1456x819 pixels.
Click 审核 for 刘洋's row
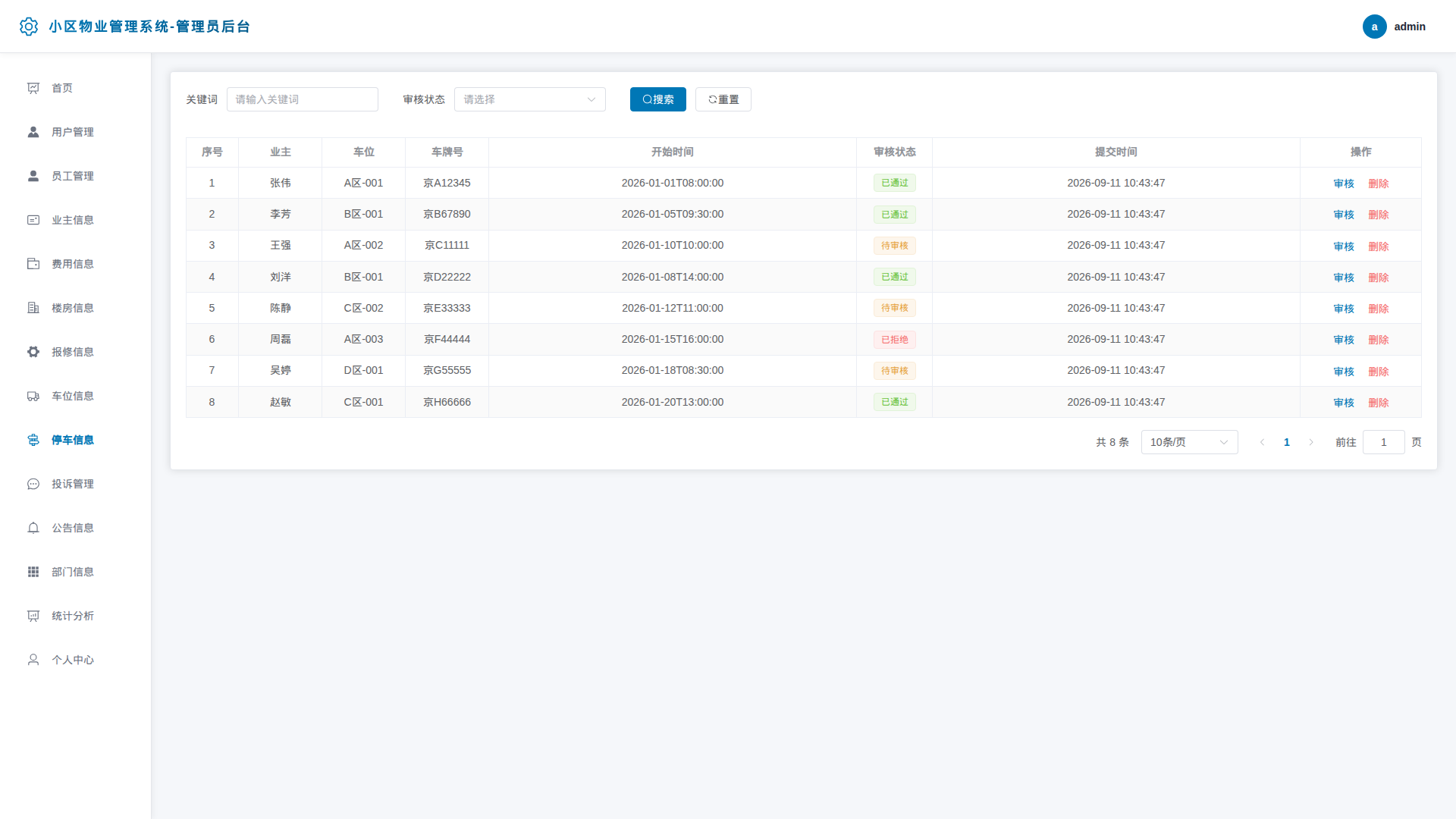coord(1344,278)
